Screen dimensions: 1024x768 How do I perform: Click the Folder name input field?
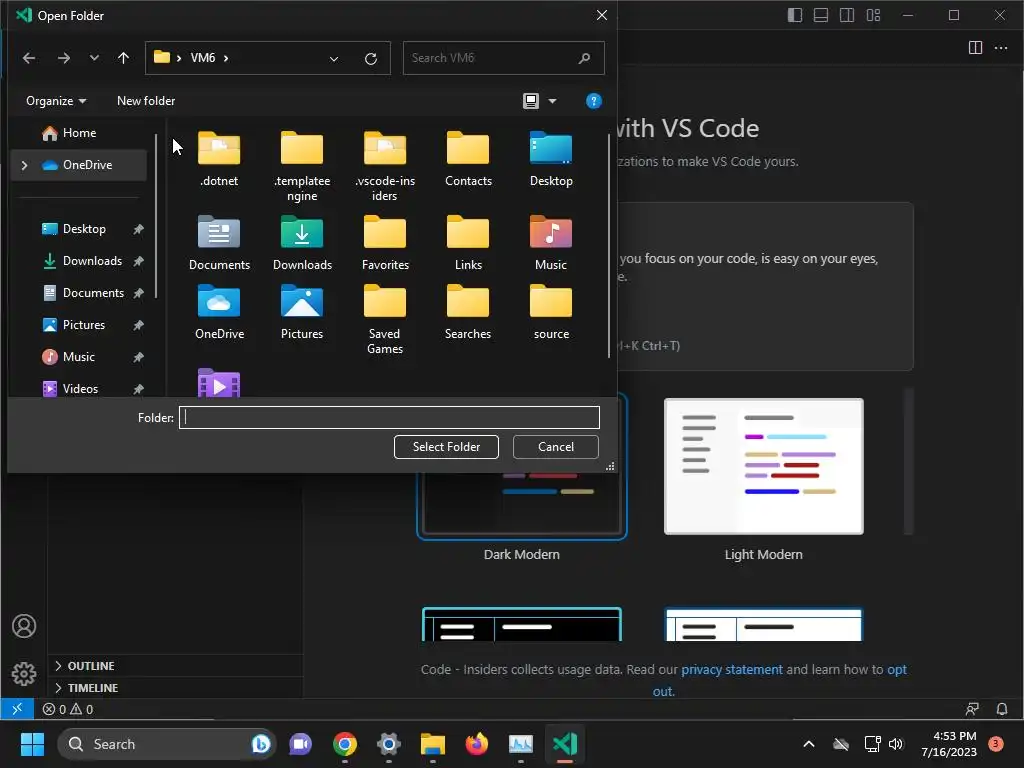[x=389, y=418]
